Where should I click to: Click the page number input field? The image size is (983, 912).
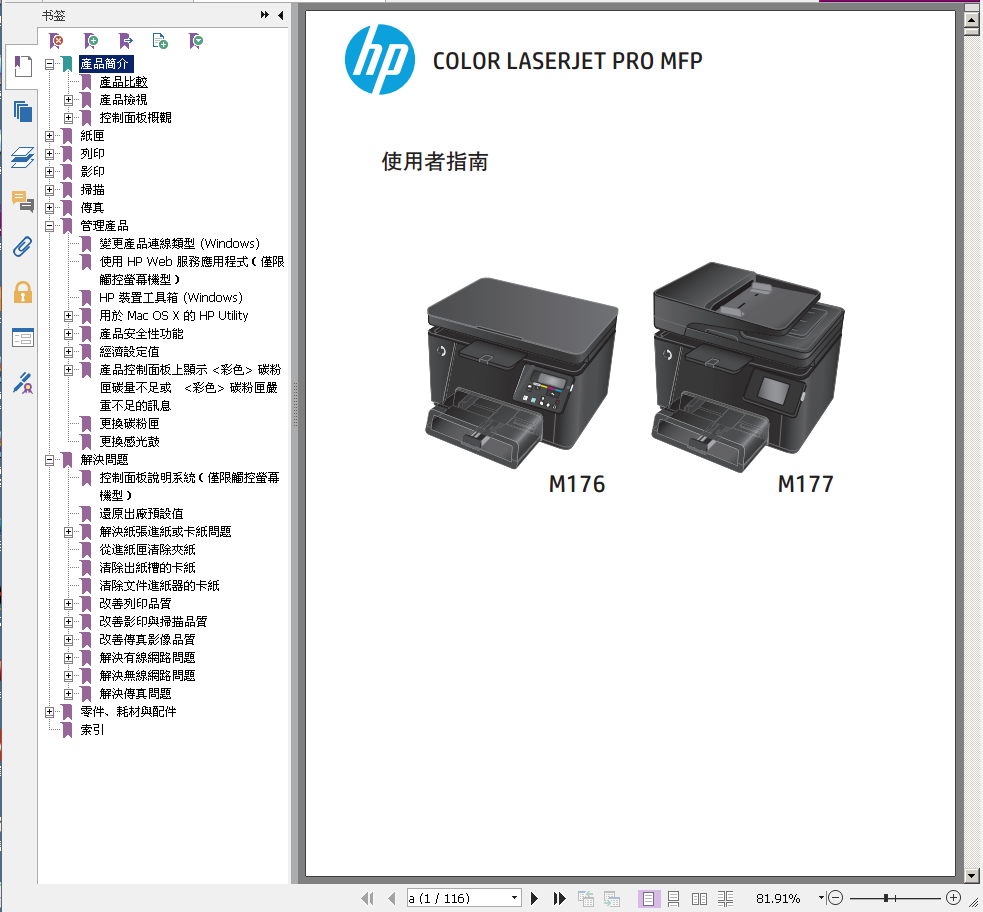pos(458,898)
